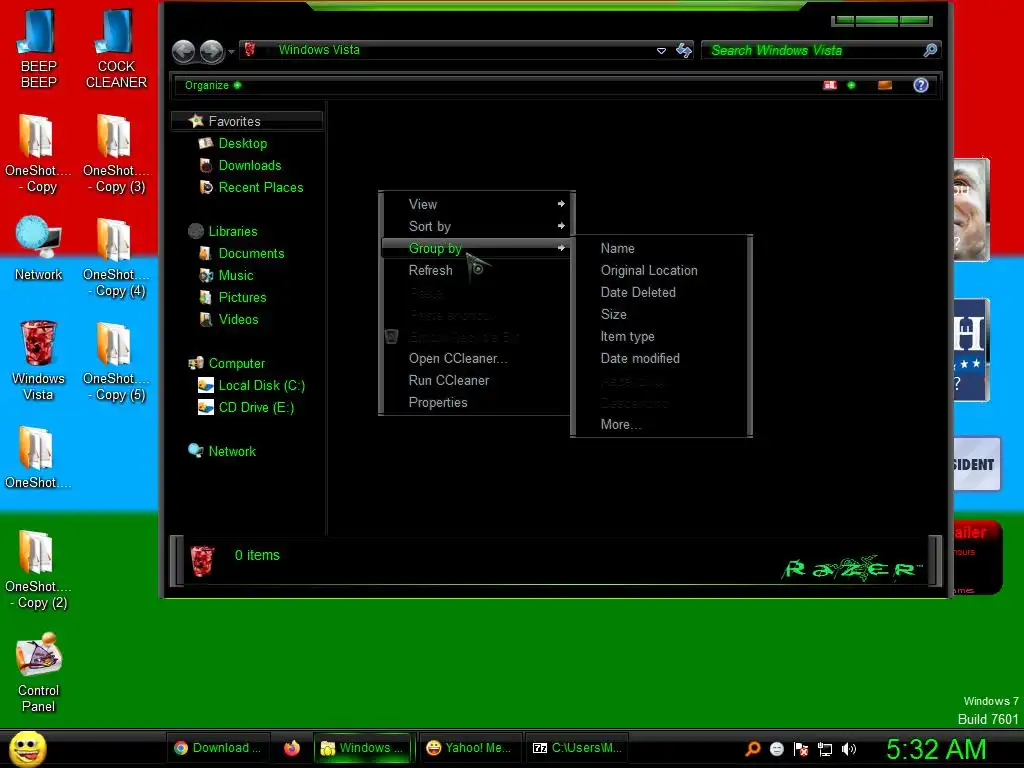The width and height of the screenshot is (1024, 768).
Task: Click the Explorer Back navigation button
Action: coord(184,52)
